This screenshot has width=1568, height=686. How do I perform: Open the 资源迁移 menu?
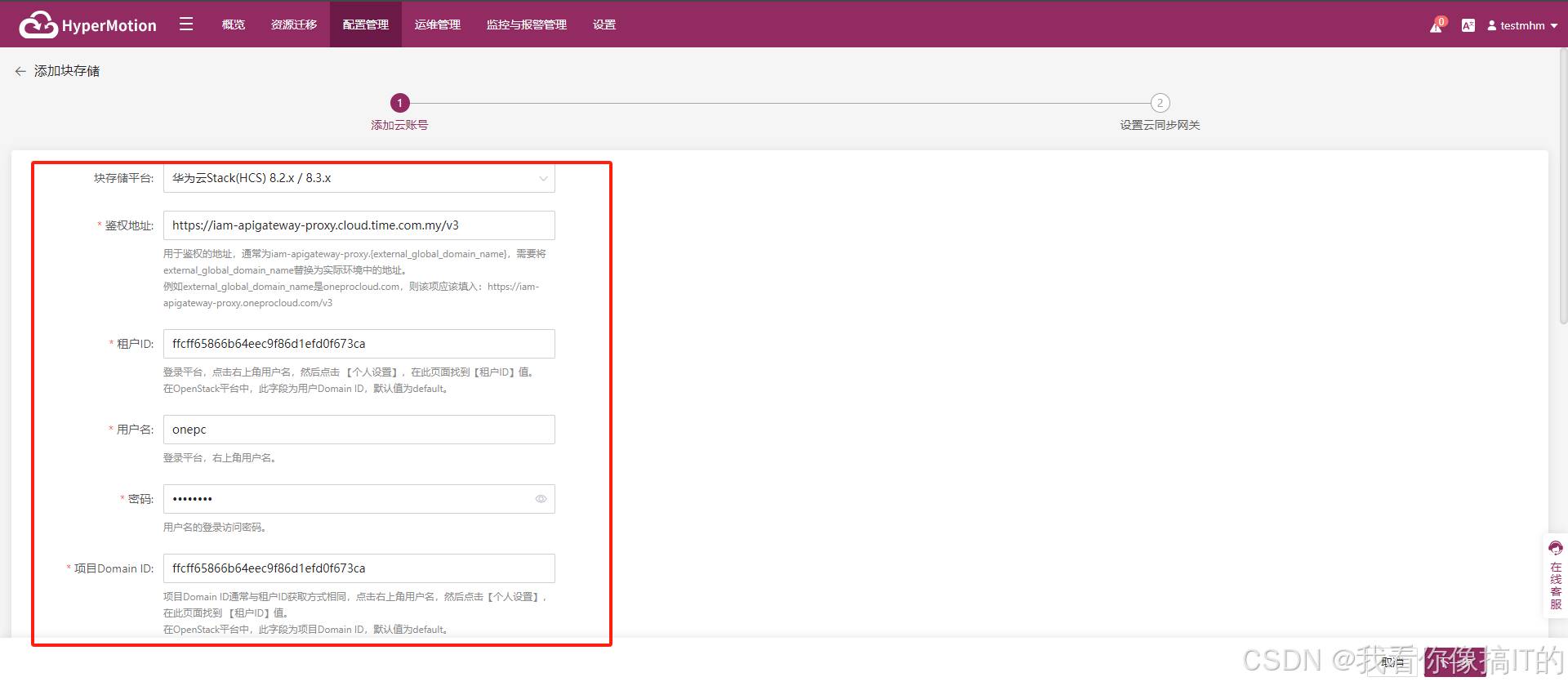[x=293, y=24]
